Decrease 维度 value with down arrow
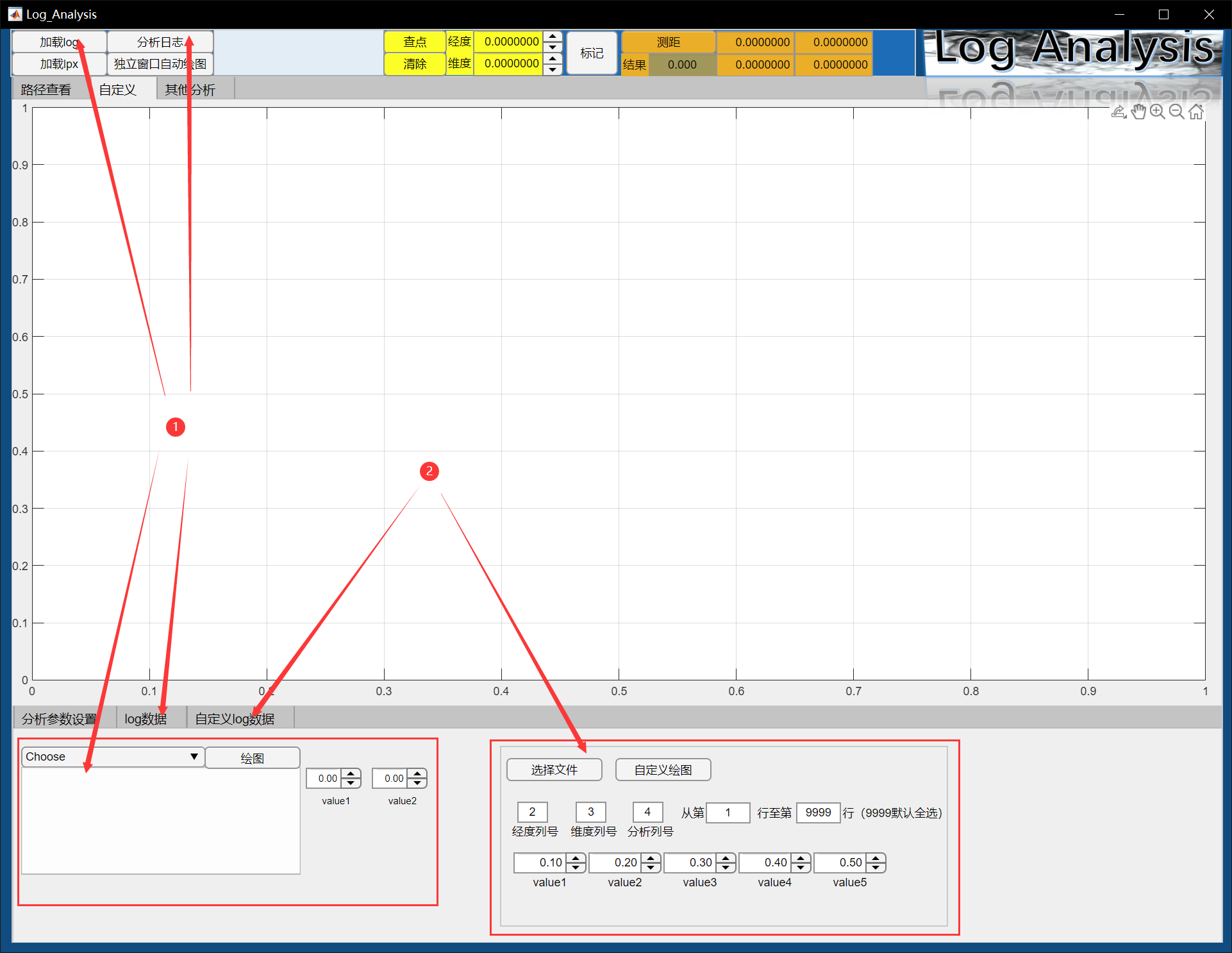 click(553, 69)
